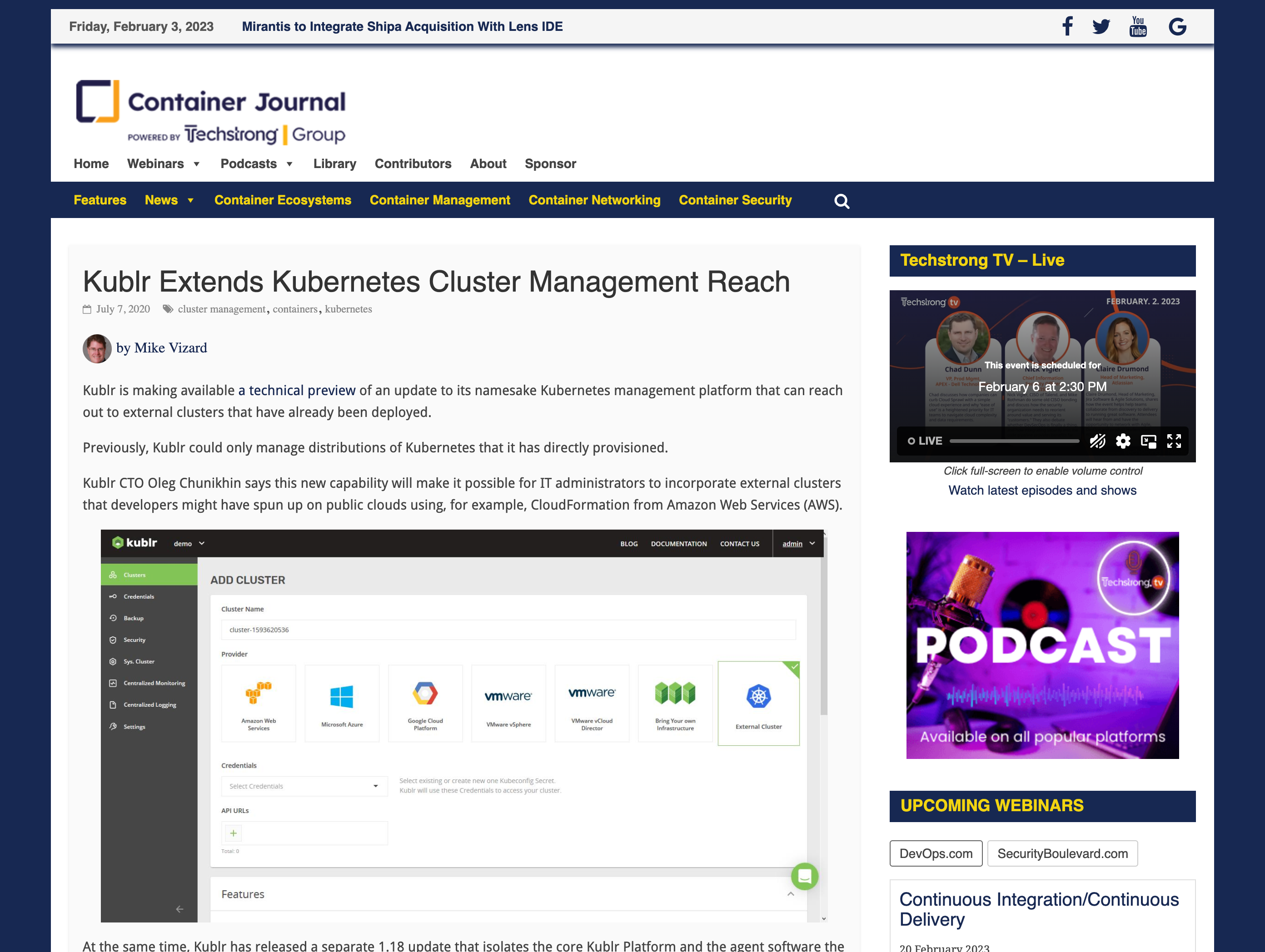1265x952 pixels.
Task: Click the Podcast promo banner
Action: point(1042,645)
